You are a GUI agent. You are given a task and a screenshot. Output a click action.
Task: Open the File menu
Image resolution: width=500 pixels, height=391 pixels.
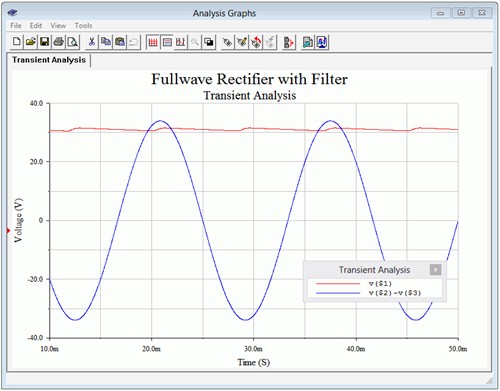coord(16,25)
